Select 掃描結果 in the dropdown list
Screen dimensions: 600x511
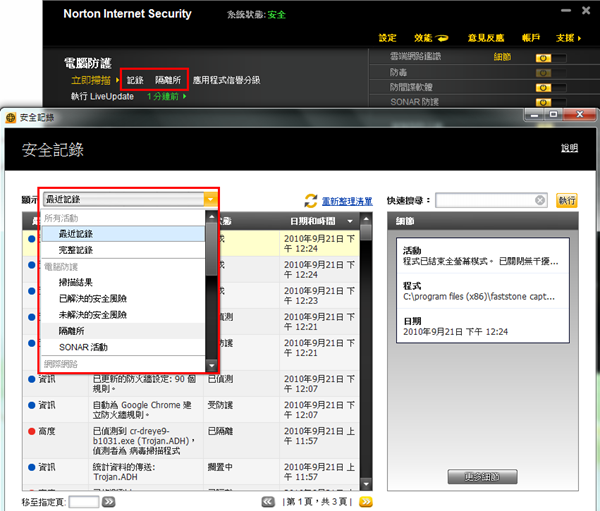(x=123, y=282)
